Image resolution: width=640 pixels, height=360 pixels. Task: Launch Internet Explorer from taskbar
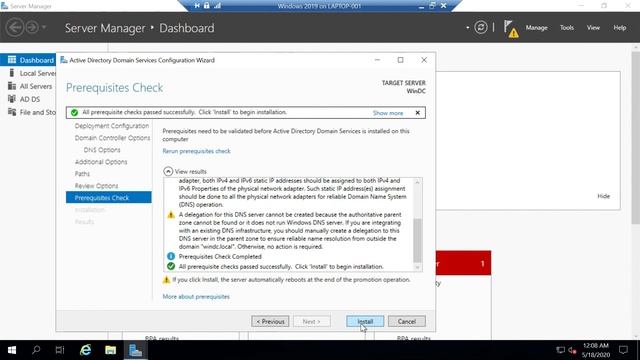pyautogui.click(x=85, y=350)
